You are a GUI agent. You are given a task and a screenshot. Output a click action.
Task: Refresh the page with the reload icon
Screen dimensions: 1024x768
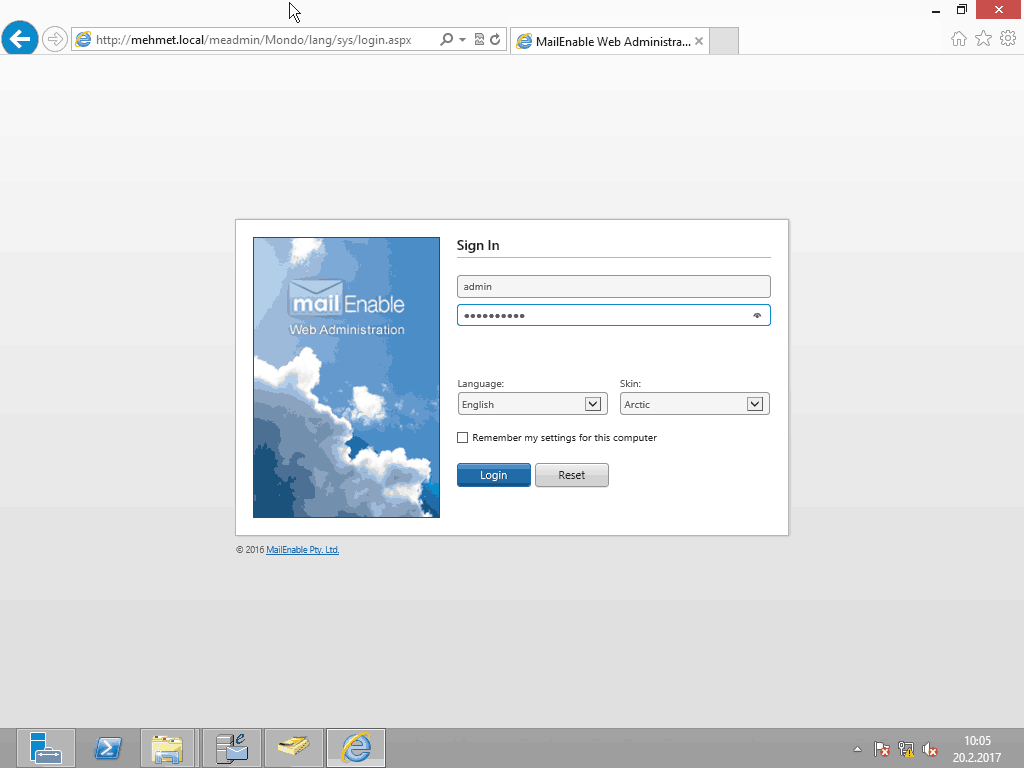[x=496, y=40]
